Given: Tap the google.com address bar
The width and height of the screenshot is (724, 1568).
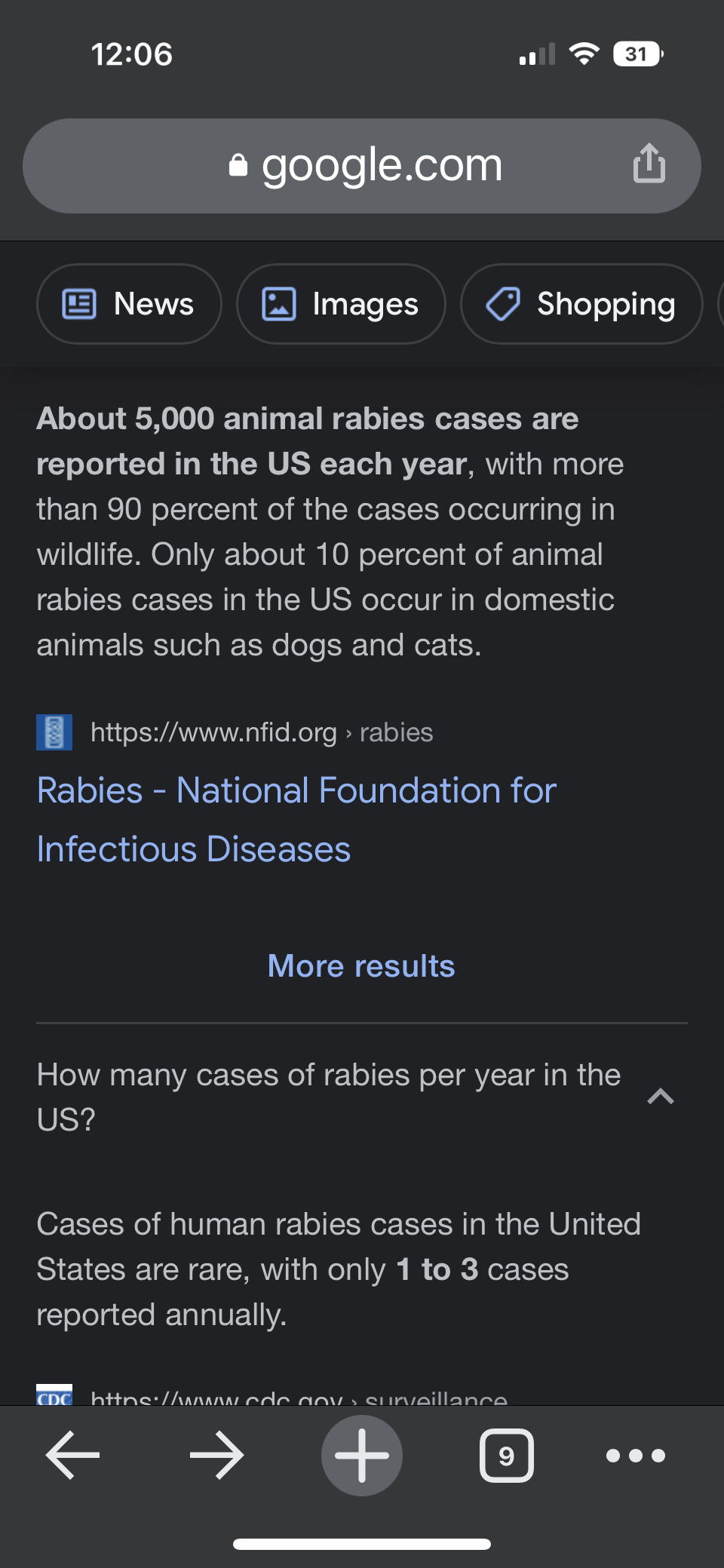Looking at the screenshot, I should click(x=381, y=165).
